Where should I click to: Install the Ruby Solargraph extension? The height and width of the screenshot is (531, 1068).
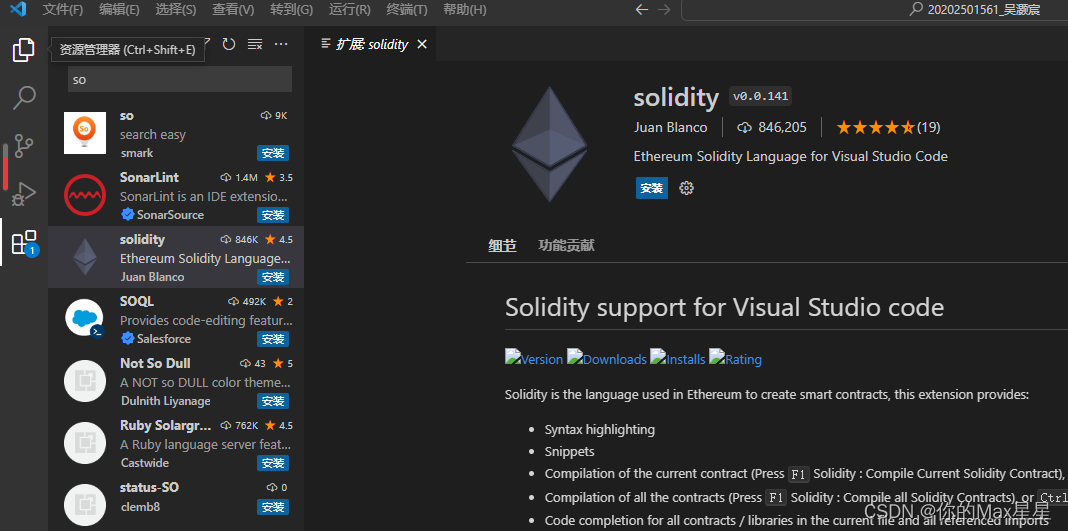(x=273, y=463)
